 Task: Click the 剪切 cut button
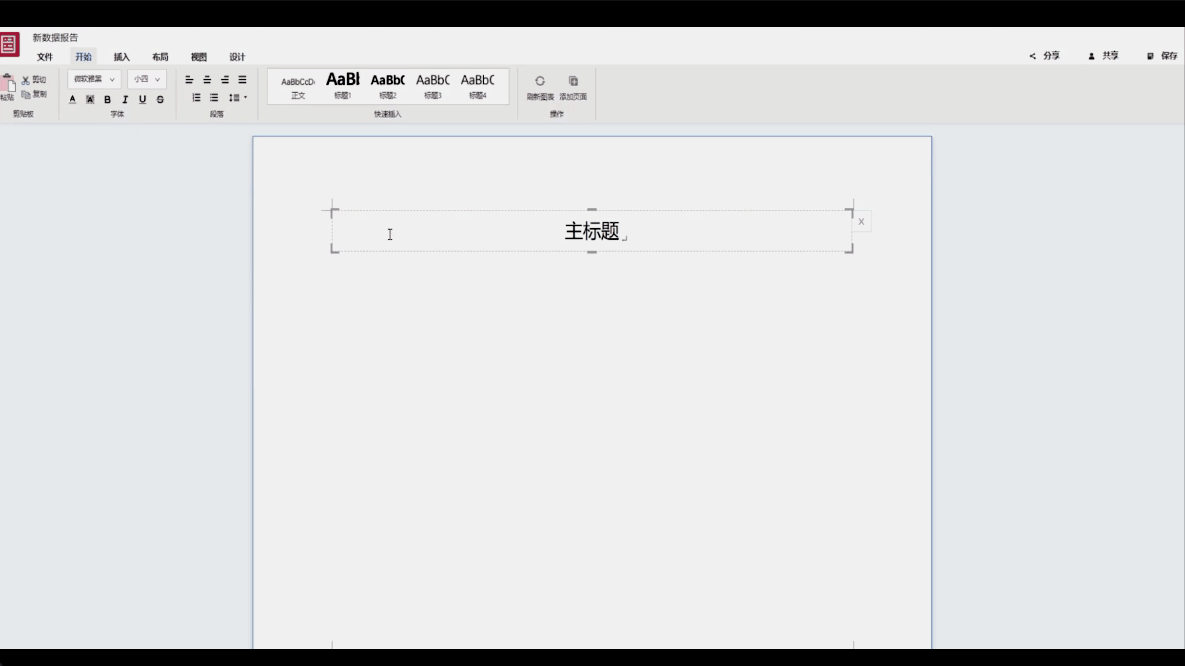click(x=34, y=79)
